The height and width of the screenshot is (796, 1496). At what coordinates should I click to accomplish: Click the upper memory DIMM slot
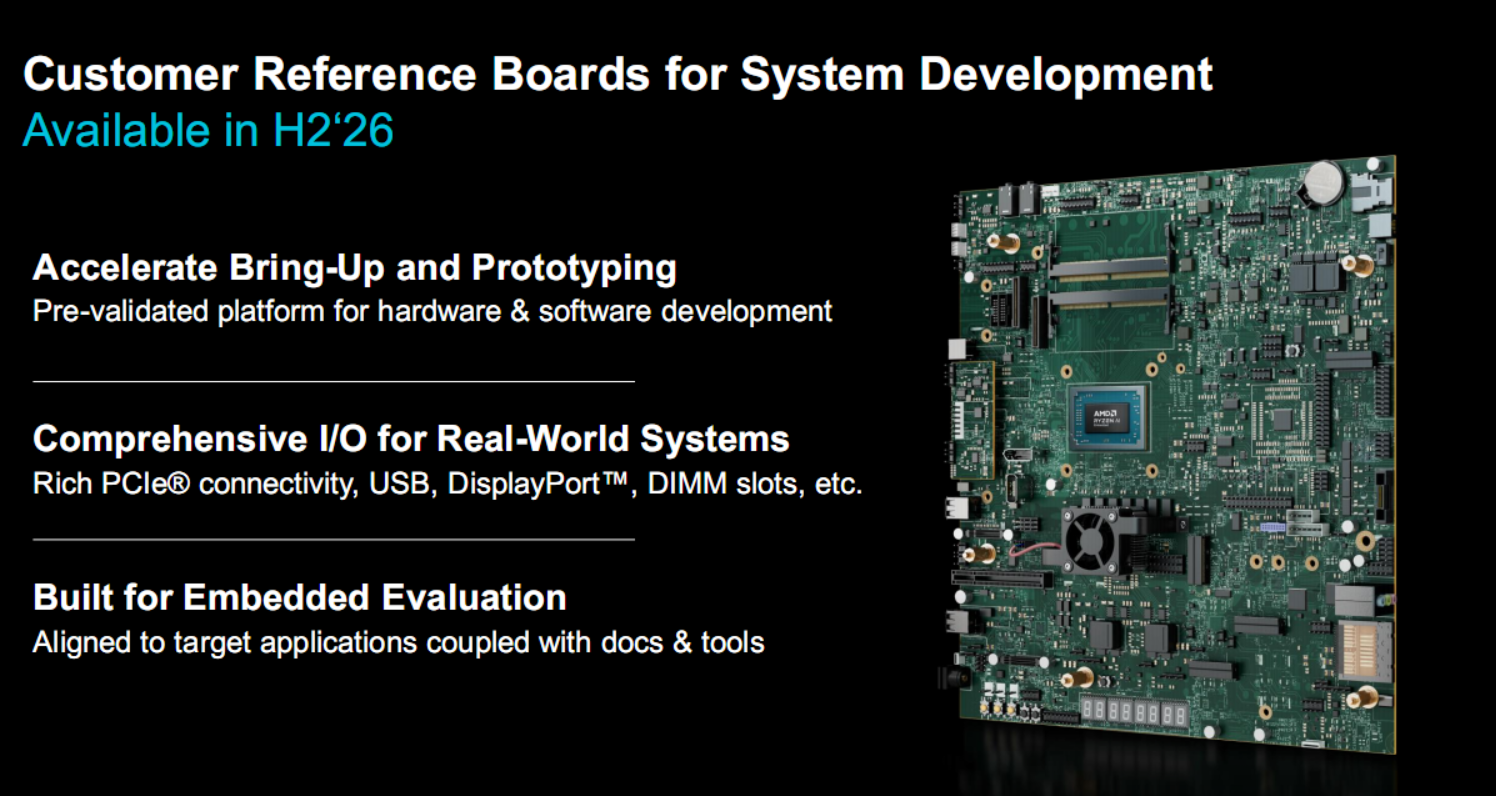tap(1108, 267)
